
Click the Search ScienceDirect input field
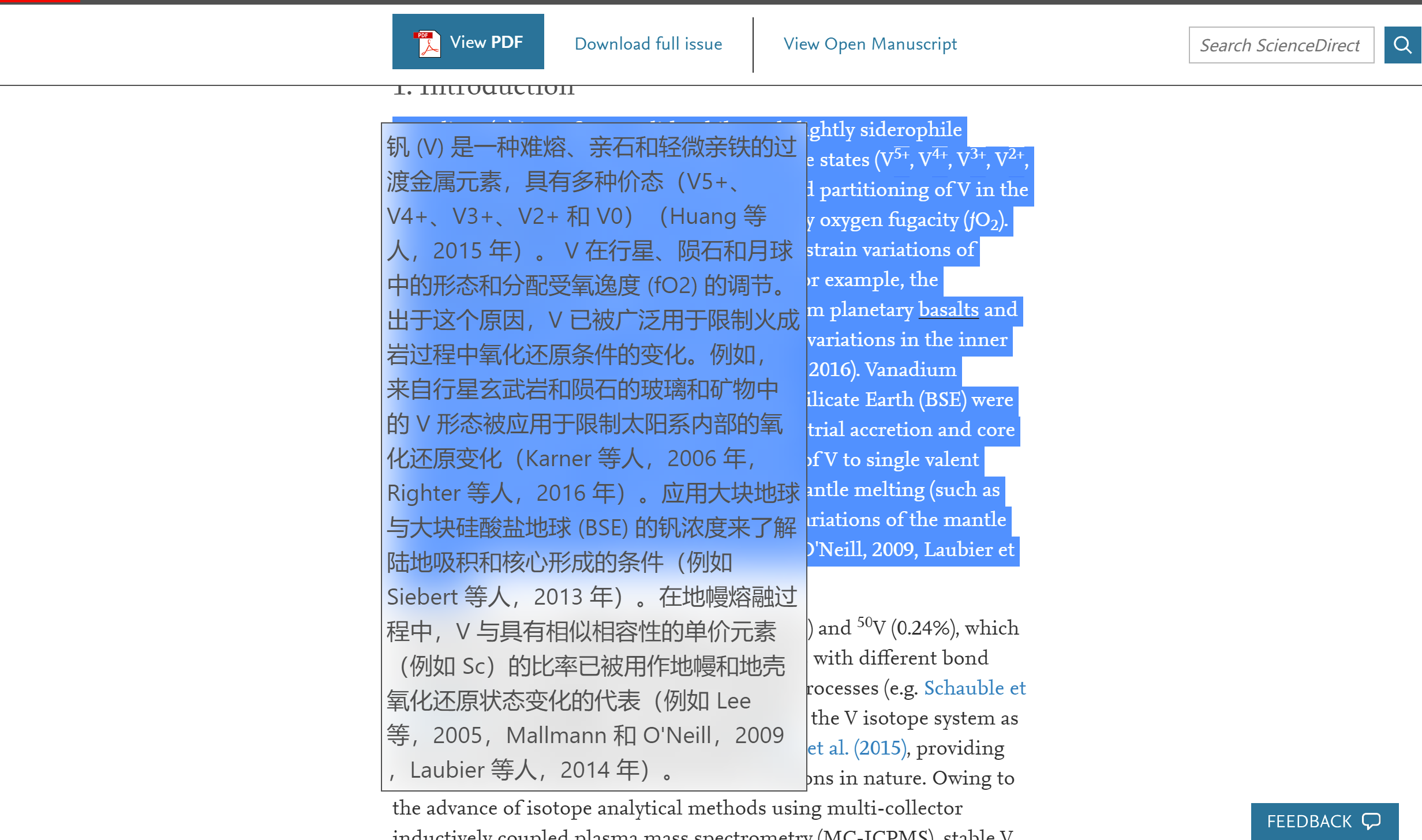(1281, 45)
